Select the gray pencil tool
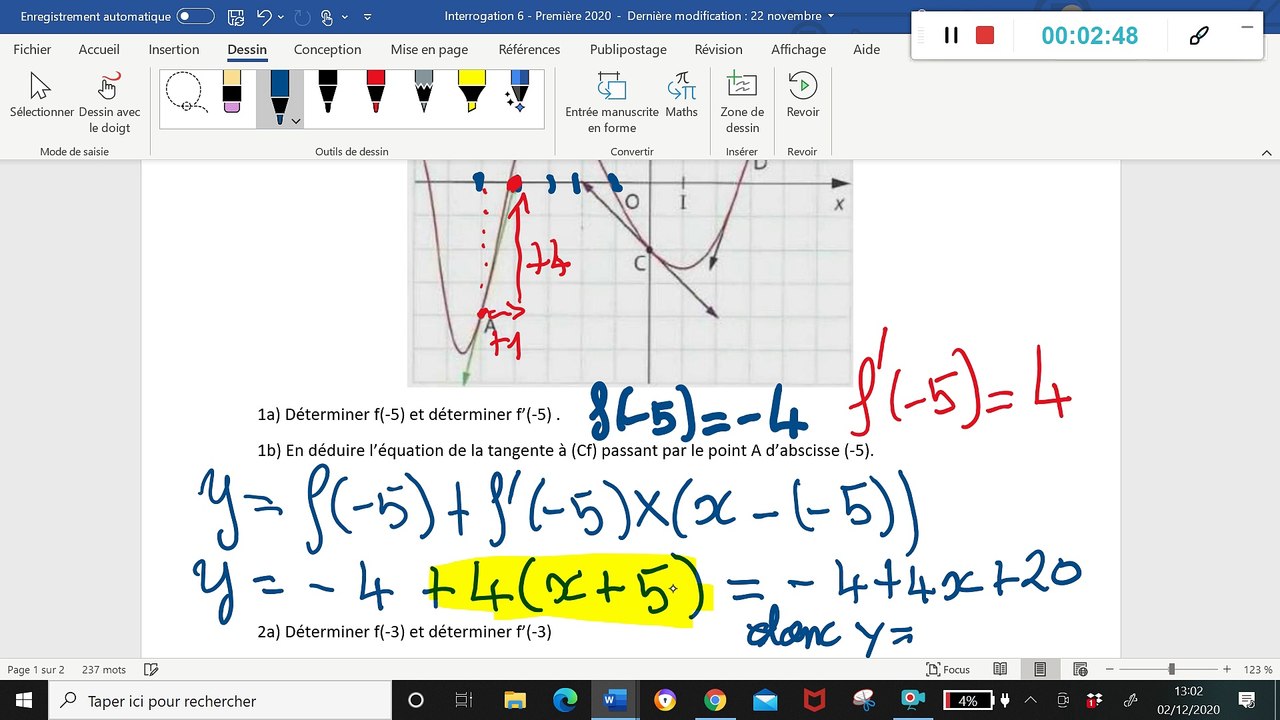This screenshot has width=1280, height=720. pos(424,92)
